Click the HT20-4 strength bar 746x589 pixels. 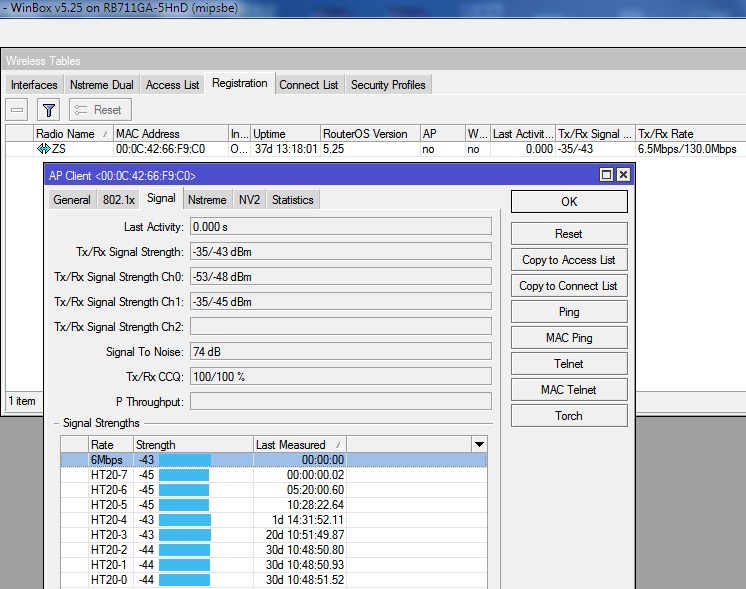(x=185, y=520)
